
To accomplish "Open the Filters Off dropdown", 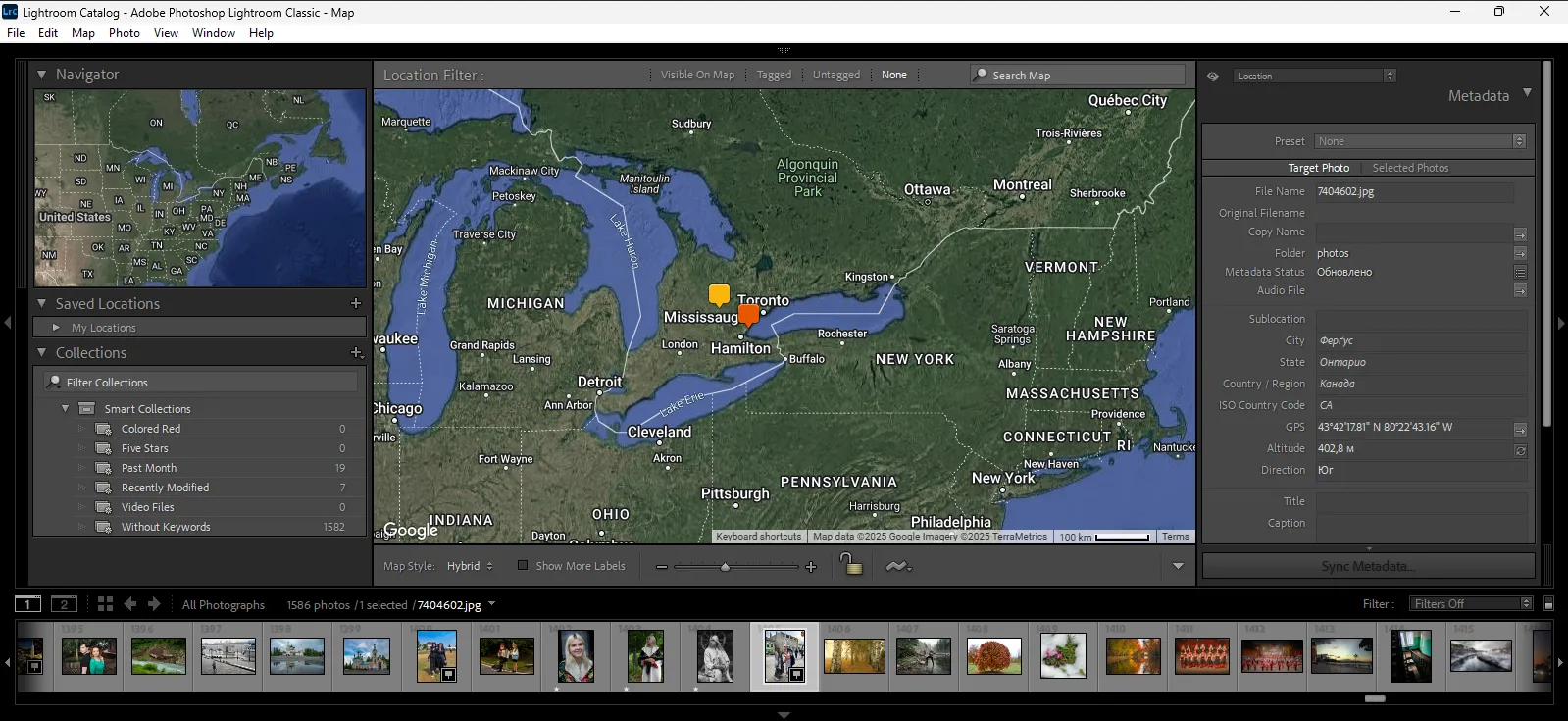I will tap(1470, 604).
